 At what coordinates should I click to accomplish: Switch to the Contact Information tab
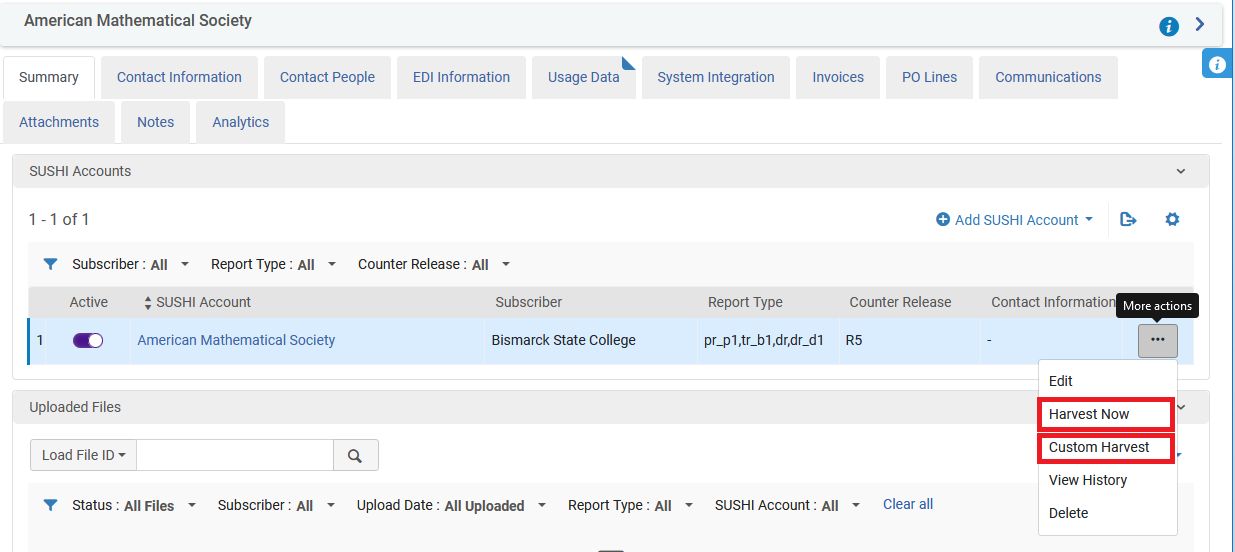click(x=179, y=77)
